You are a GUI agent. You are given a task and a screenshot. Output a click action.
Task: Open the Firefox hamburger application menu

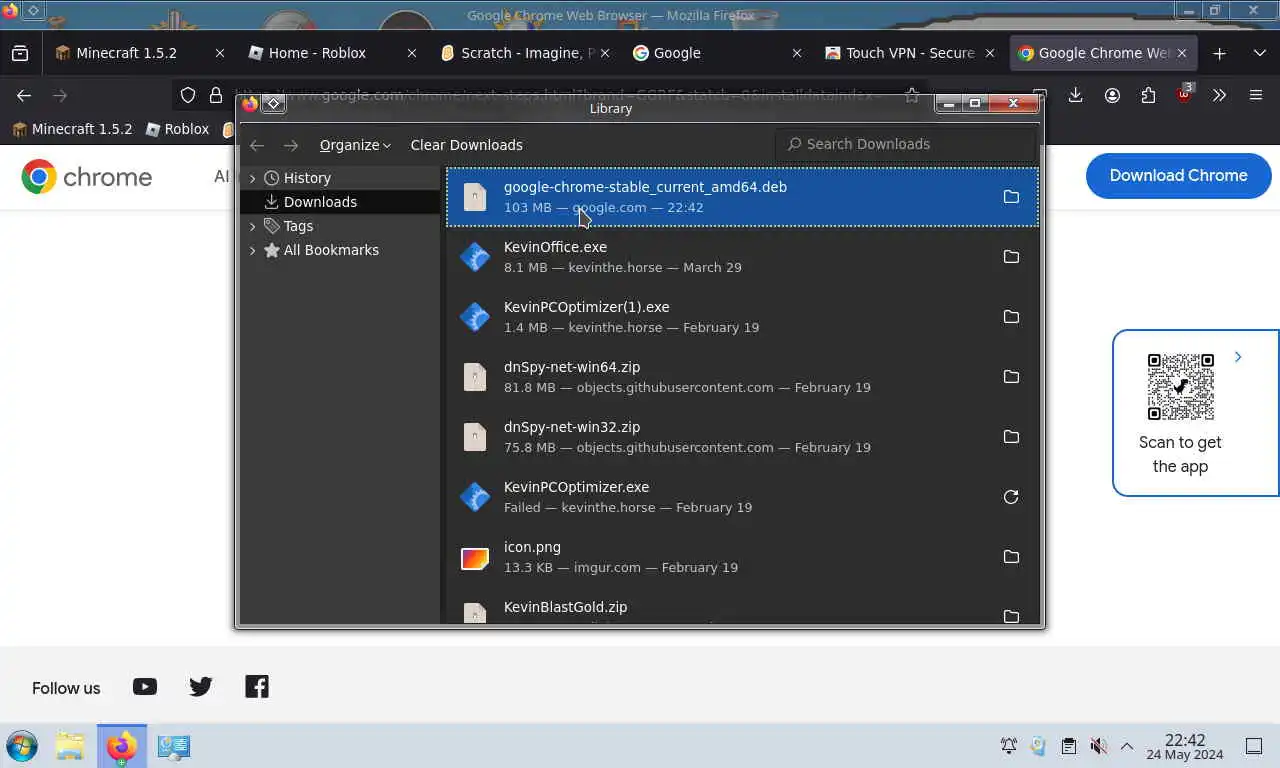click(1256, 95)
